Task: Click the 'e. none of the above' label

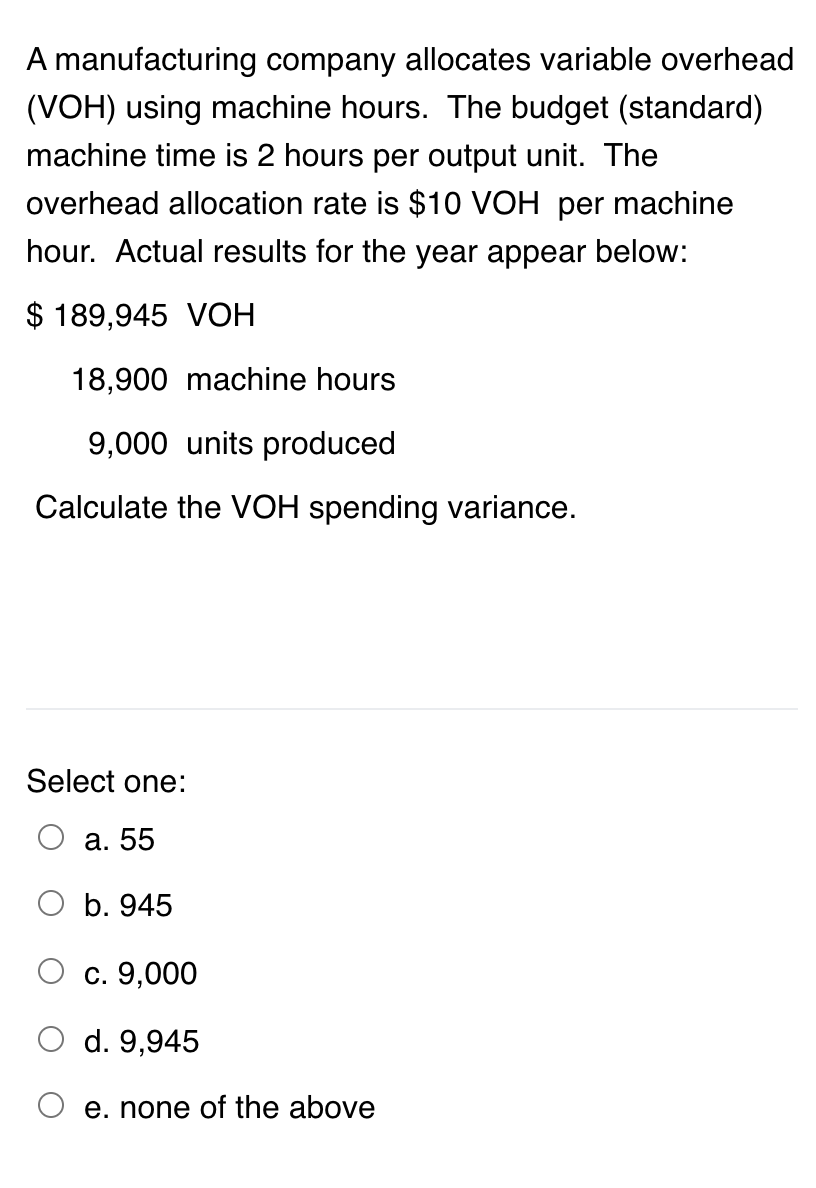Action: [230, 1107]
